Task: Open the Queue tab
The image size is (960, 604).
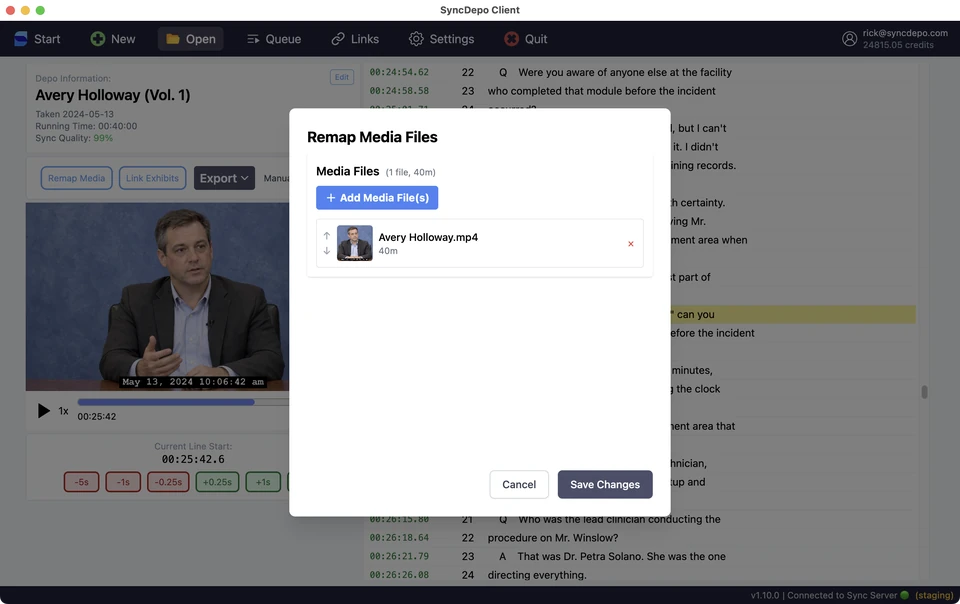Action: coord(274,39)
